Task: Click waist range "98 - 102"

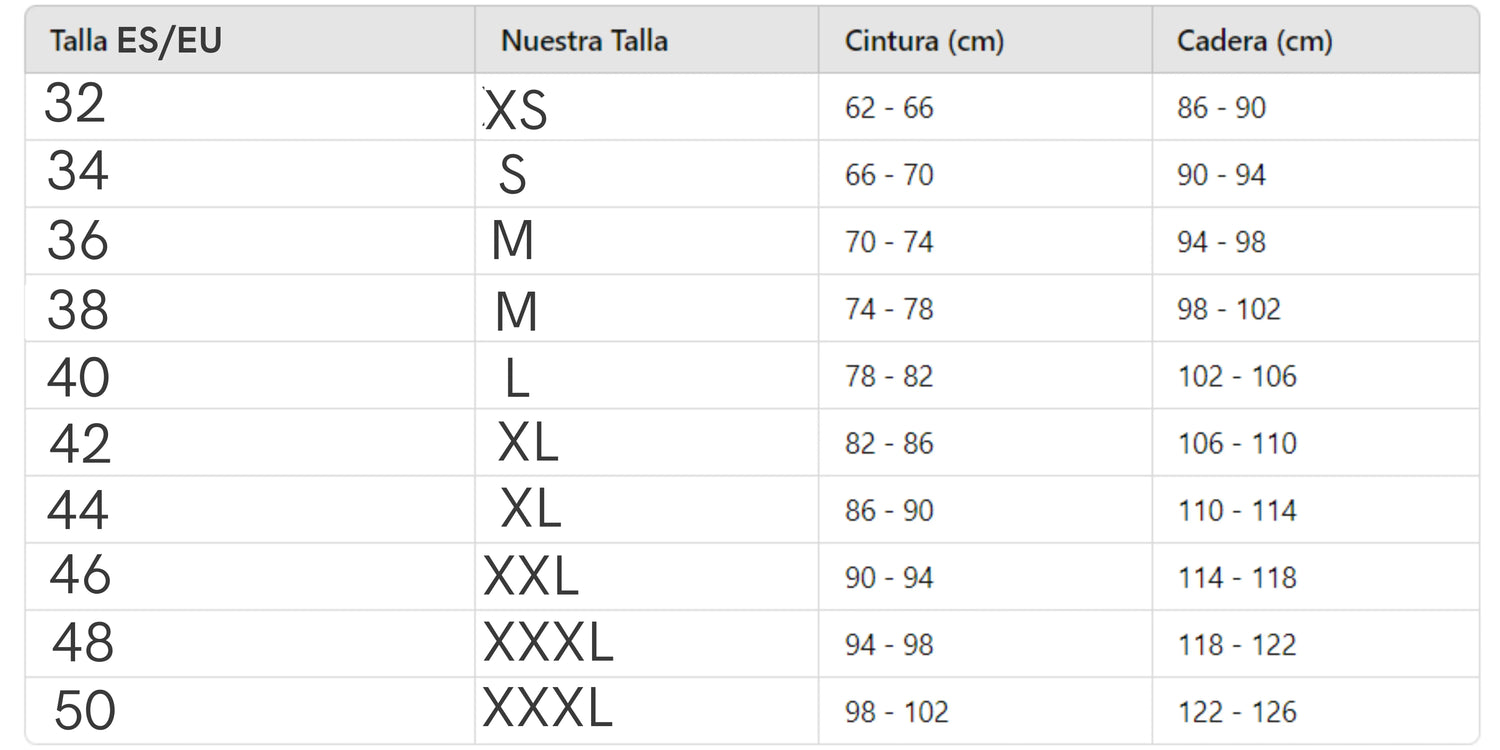Action: (896, 712)
